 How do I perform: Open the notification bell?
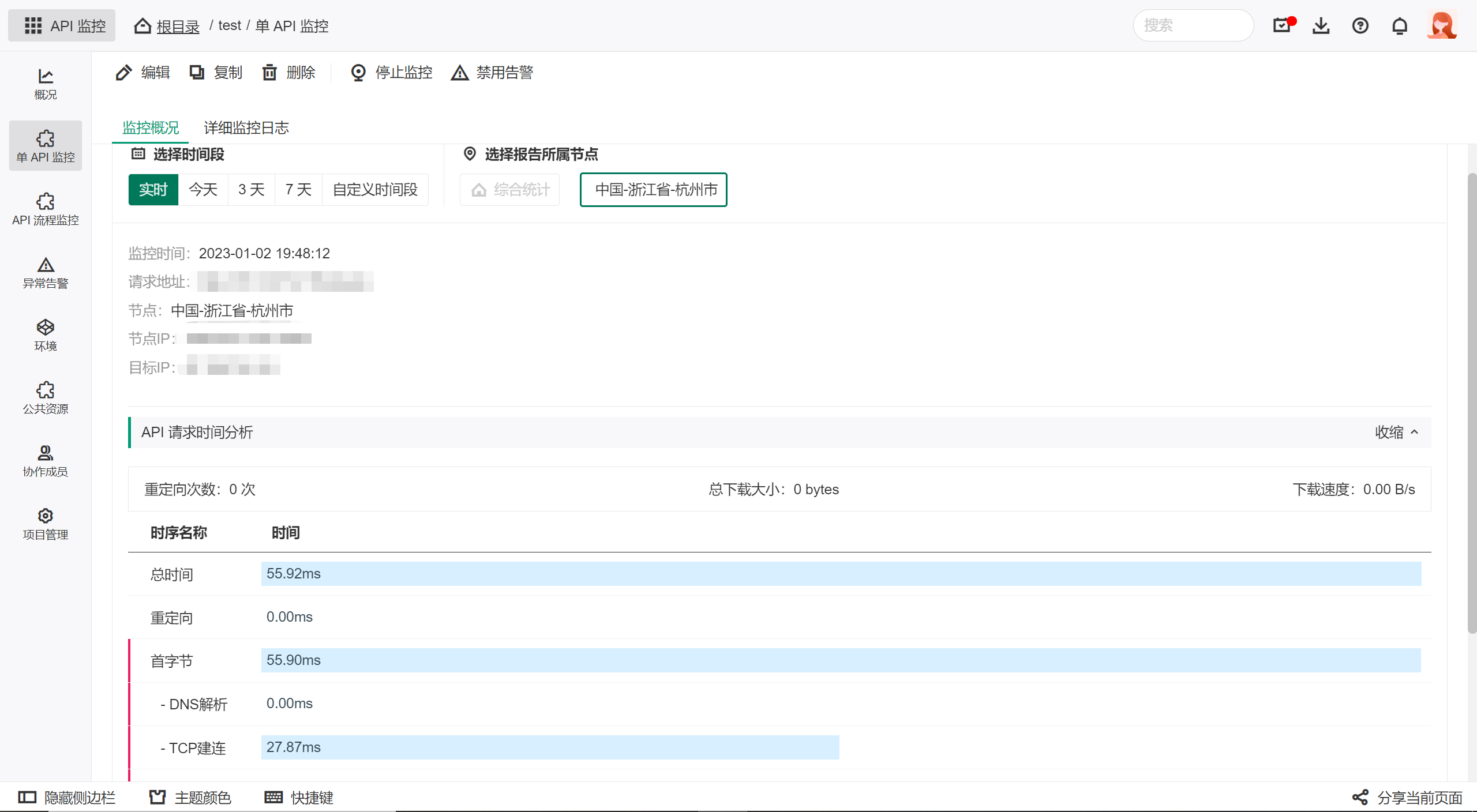point(1399,26)
